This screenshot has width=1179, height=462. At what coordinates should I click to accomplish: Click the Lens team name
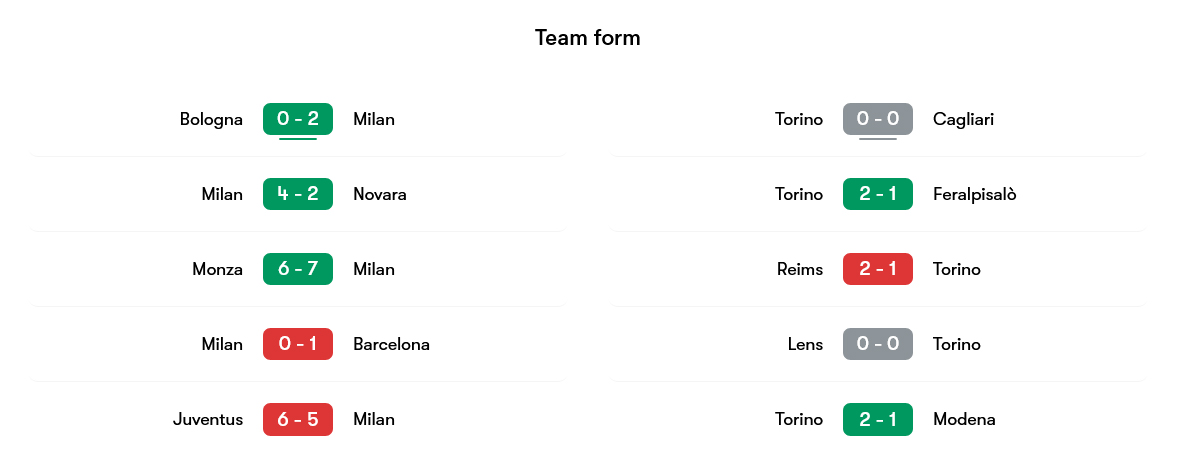[x=805, y=344]
